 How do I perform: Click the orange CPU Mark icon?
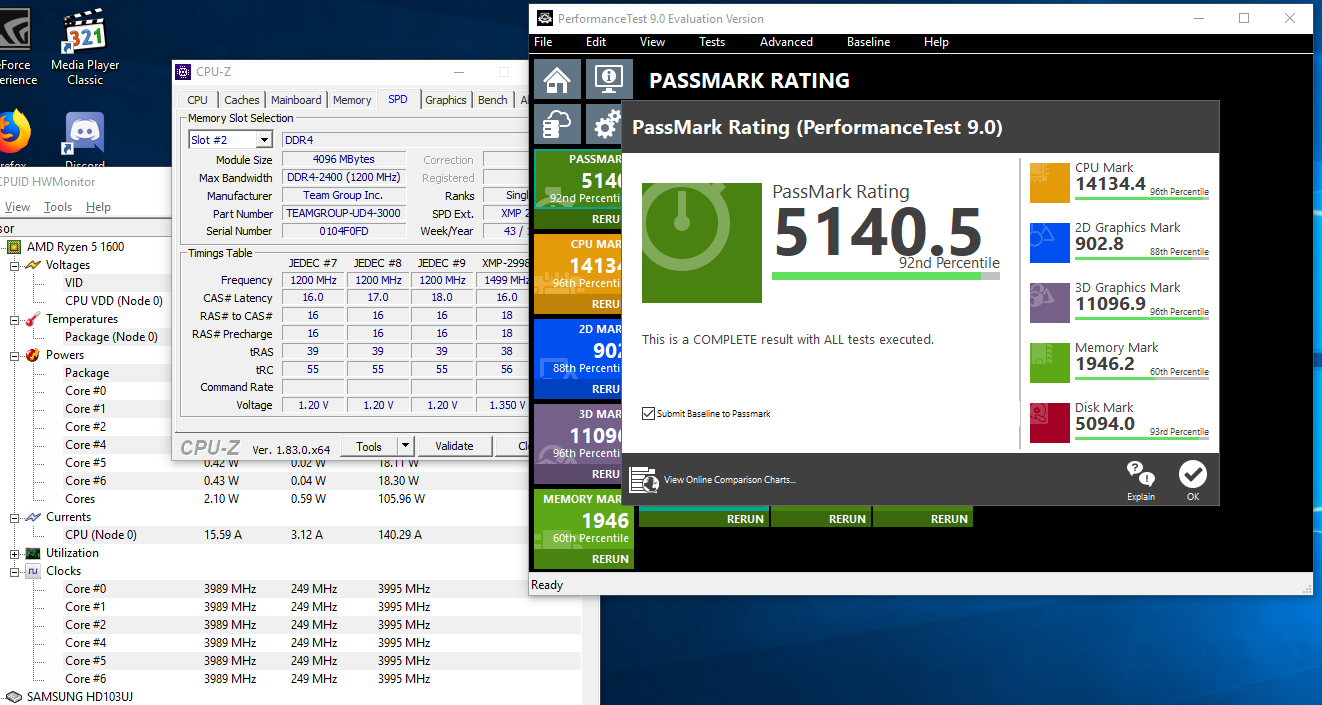pyautogui.click(x=1050, y=183)
